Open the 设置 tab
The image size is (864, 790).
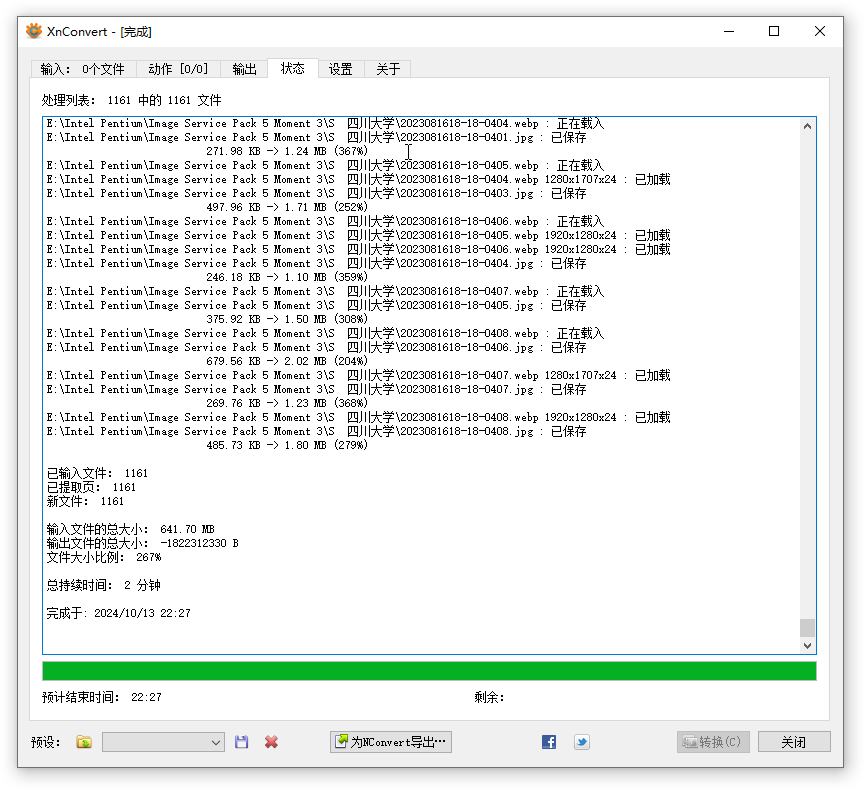tap(341, 69)
